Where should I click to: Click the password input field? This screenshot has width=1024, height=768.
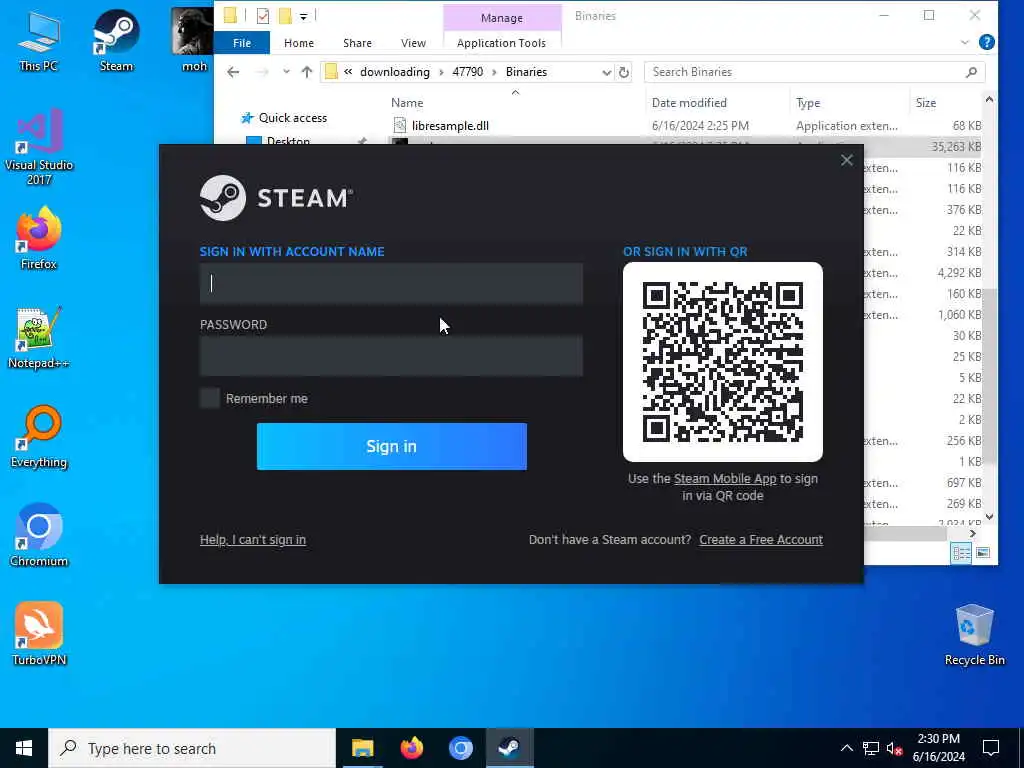point(392,356)
